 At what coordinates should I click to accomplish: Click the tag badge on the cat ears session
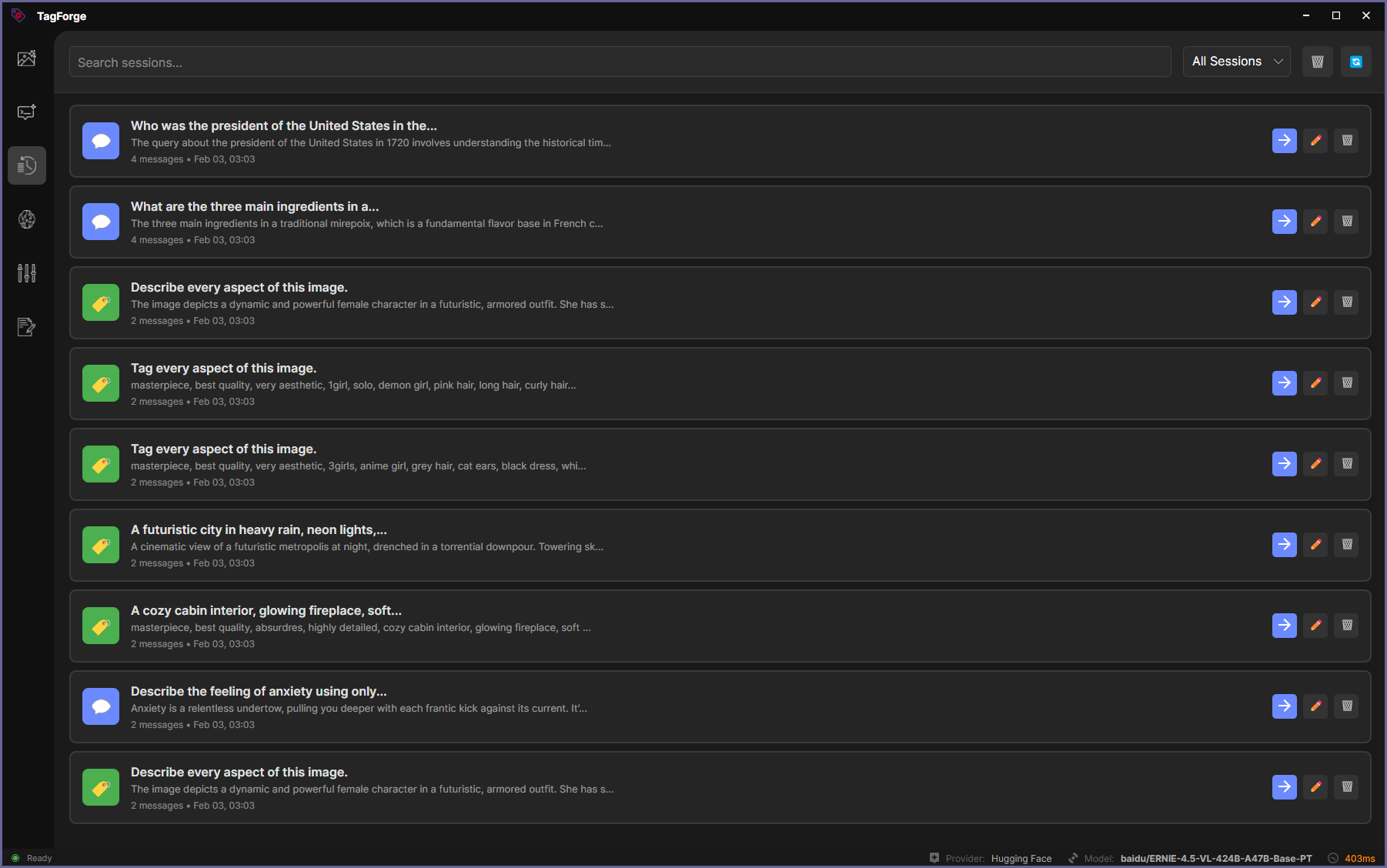coord(100,463)
